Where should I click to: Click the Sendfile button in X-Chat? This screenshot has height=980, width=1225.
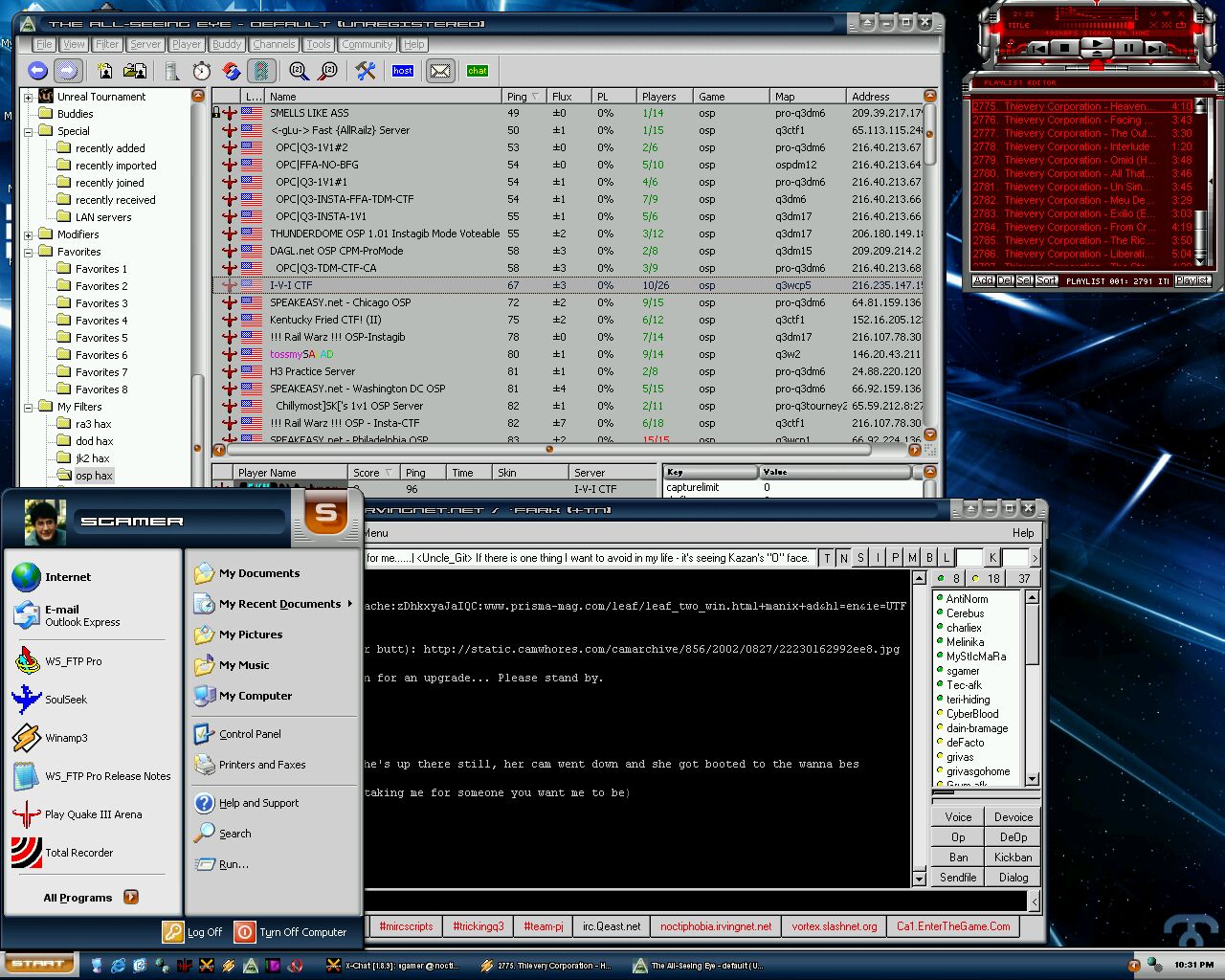pyautogui.click(x=958, y=878)
